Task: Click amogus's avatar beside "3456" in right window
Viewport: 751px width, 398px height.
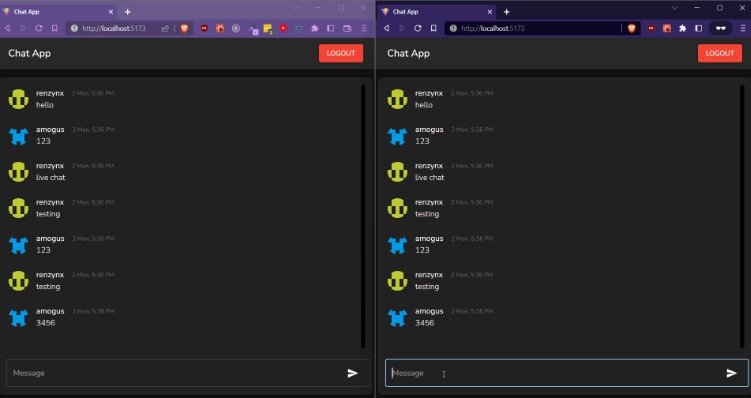Action: point(397,317)
